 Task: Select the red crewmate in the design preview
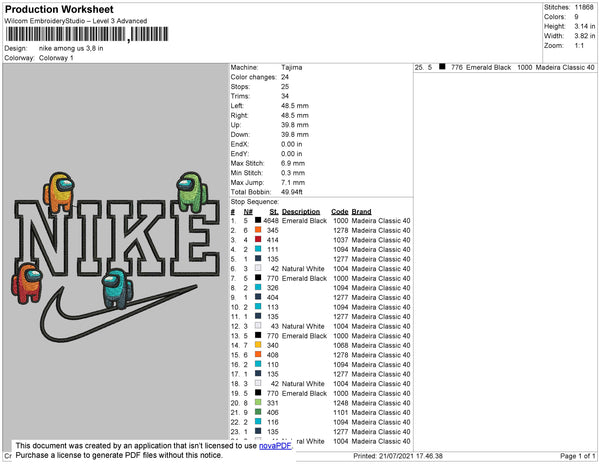pyautogui.click(x=26, y=283)
